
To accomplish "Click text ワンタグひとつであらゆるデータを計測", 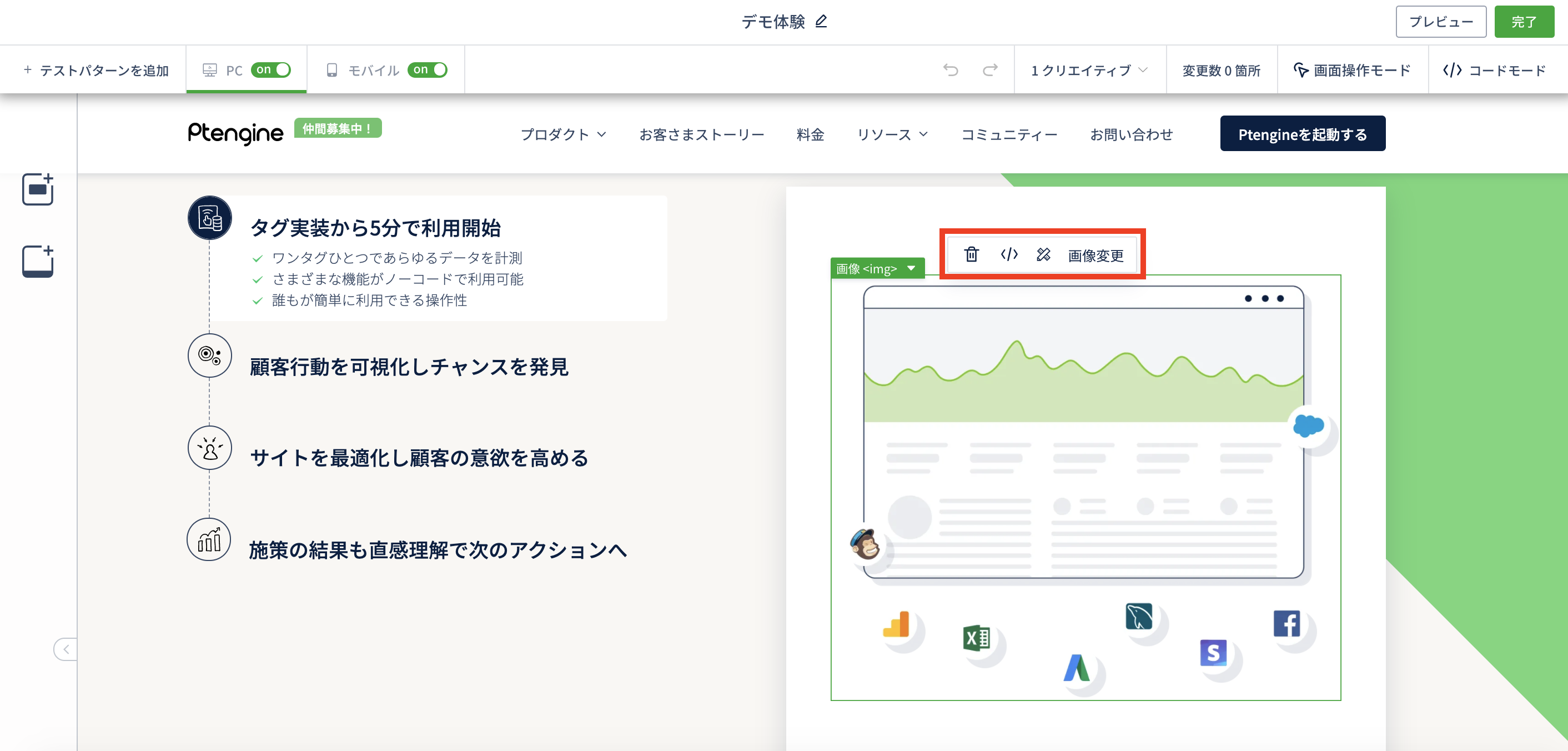I will point(397,258).
